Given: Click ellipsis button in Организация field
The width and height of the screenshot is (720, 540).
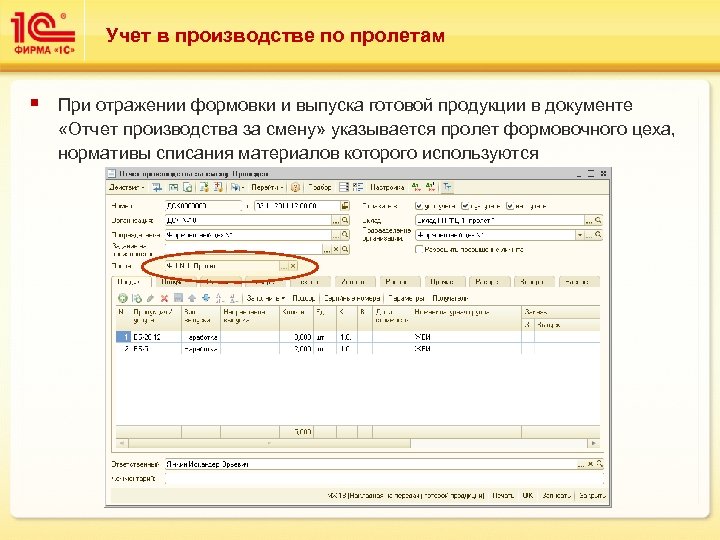Looking at the screenshot, I should (x=336, y=220).
